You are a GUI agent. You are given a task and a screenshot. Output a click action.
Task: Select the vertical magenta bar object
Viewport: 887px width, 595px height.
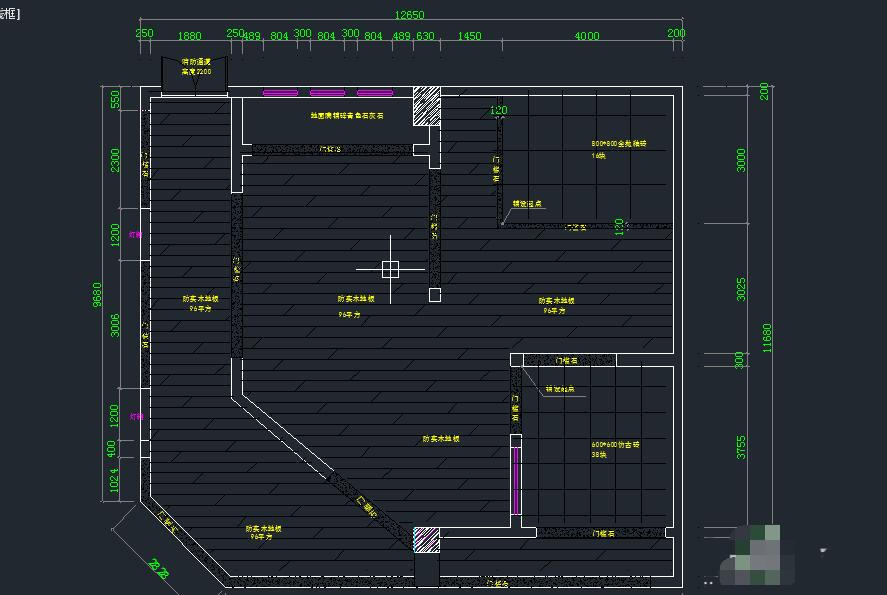point(515,480)
